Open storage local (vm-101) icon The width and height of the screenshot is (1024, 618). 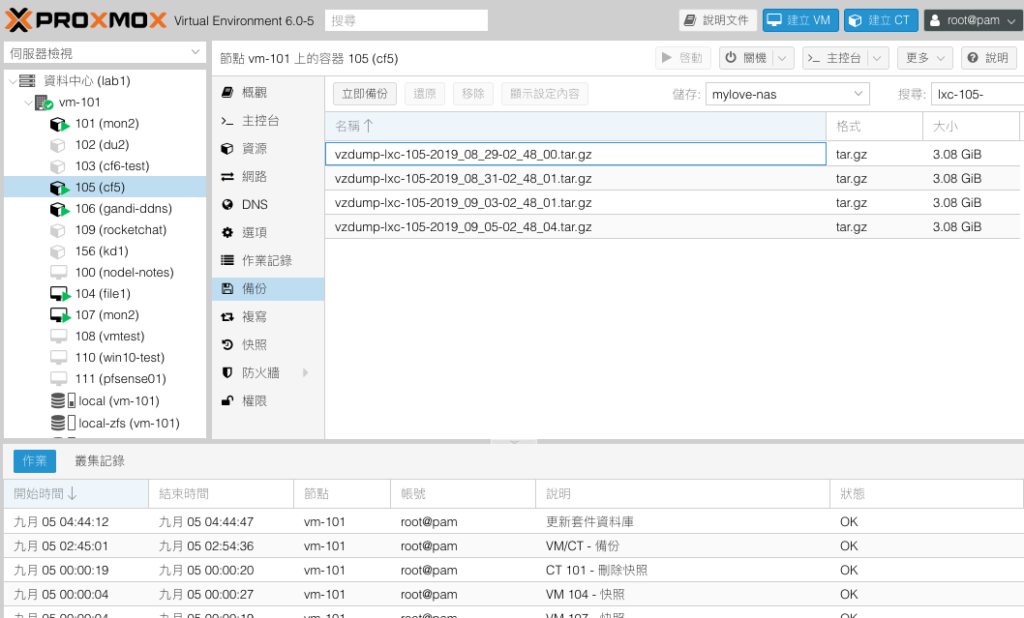(63, 400)
